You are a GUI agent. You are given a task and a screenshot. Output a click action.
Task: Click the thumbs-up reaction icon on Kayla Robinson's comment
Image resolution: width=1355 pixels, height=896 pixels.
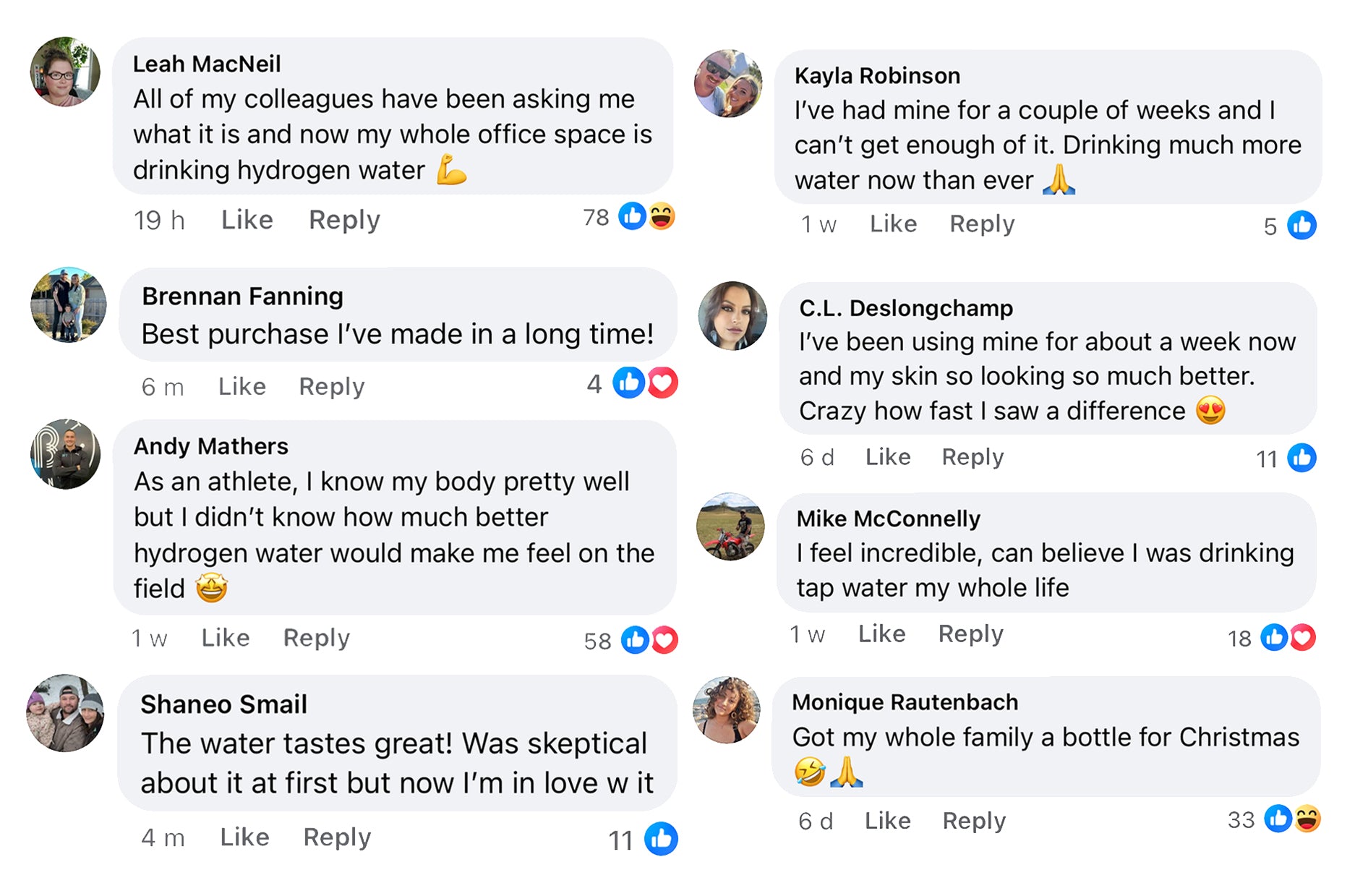1301,226
